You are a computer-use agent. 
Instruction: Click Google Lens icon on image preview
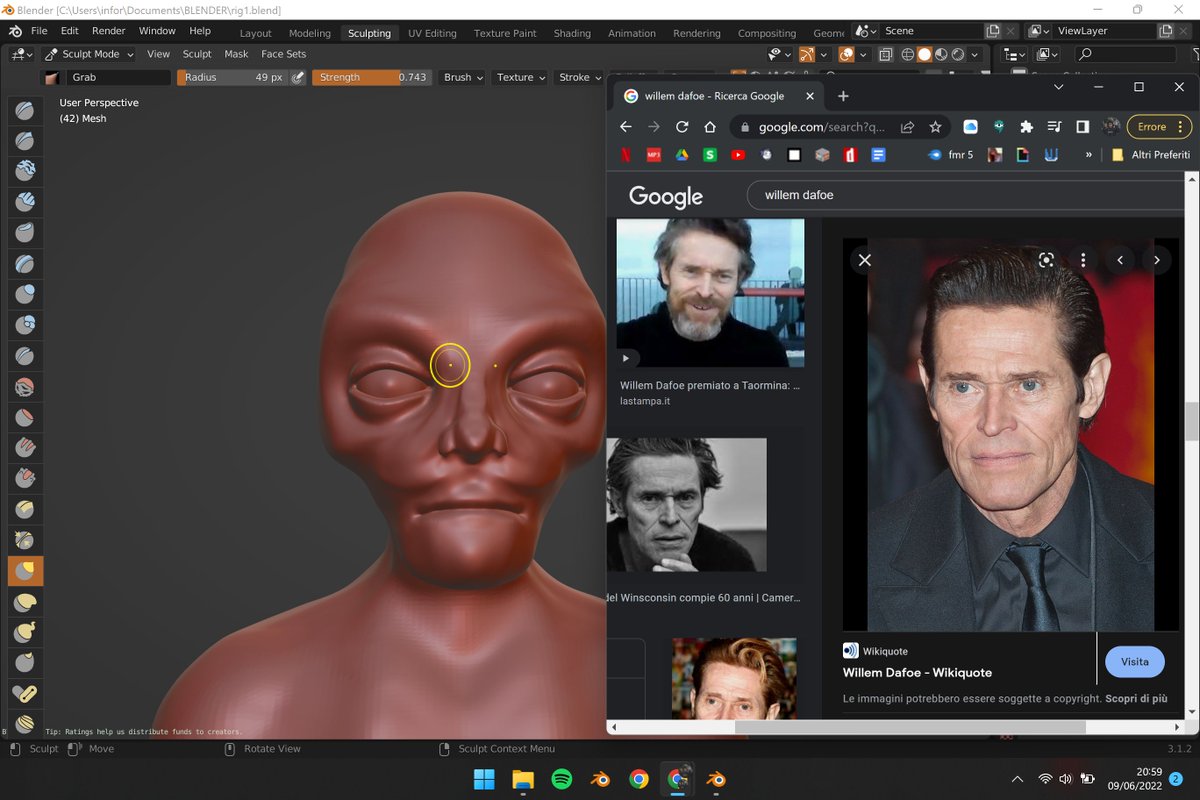point(1046,260)
